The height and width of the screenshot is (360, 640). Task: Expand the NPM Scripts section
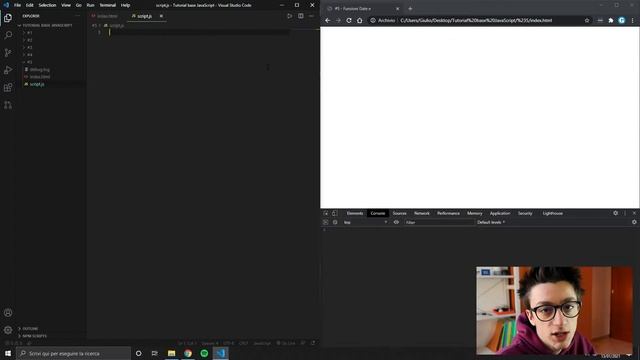tap(33, 336)
